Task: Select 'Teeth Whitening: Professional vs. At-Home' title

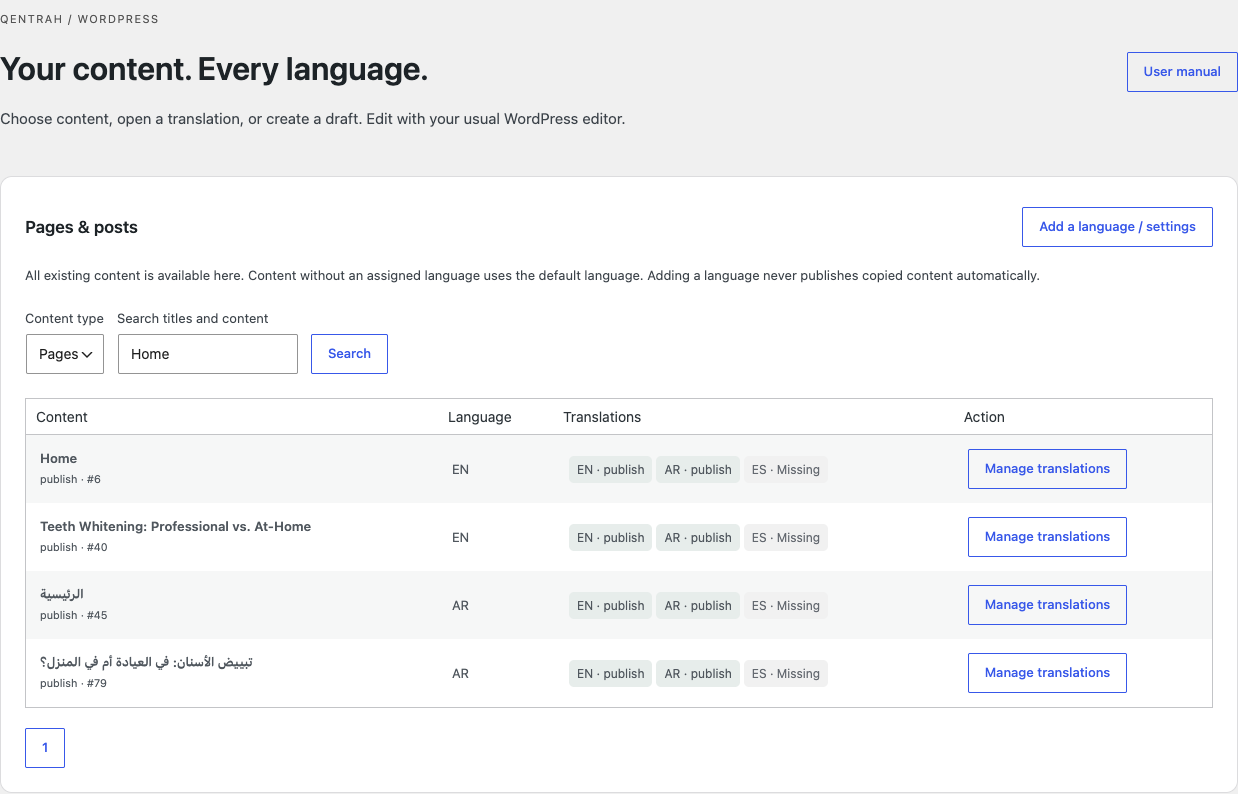Action: [176, 527]
